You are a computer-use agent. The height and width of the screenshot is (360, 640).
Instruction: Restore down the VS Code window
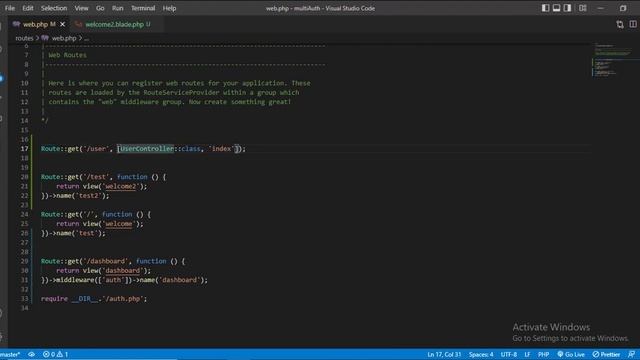coord(623,8)
